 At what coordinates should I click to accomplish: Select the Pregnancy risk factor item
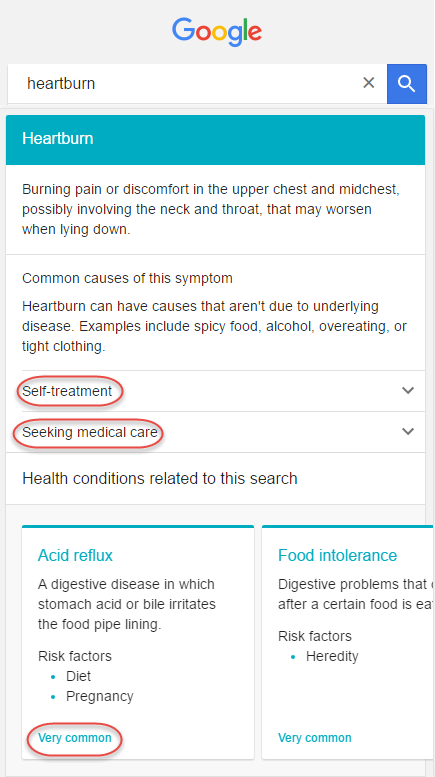[x=100, y=697]
